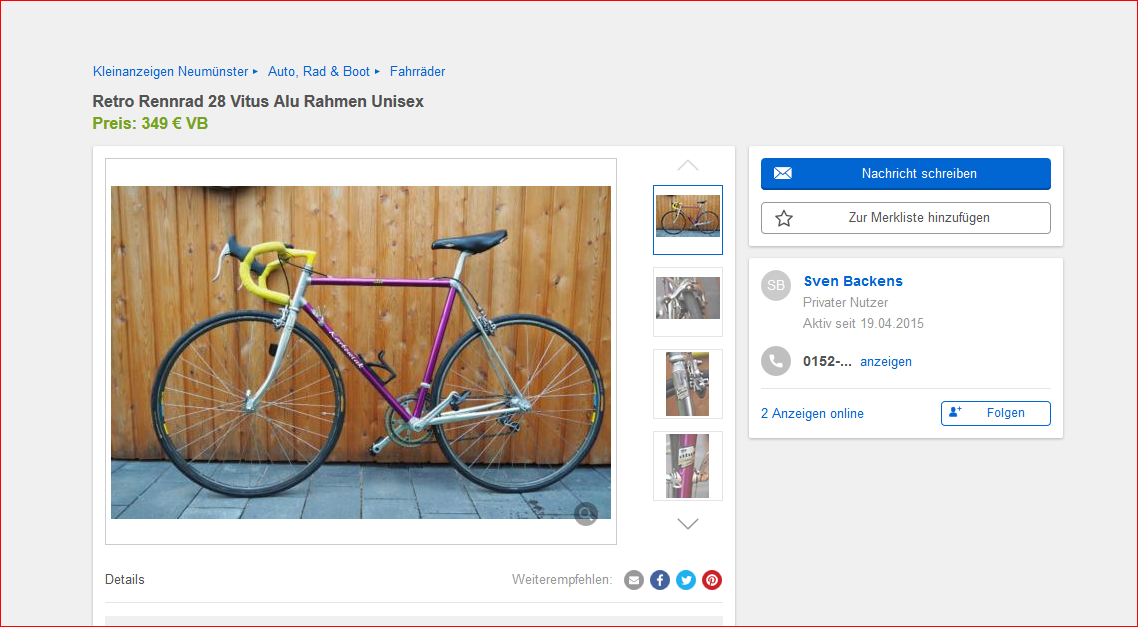
Task: Go to Auto, Rad & Boot category
Action: 319,71
